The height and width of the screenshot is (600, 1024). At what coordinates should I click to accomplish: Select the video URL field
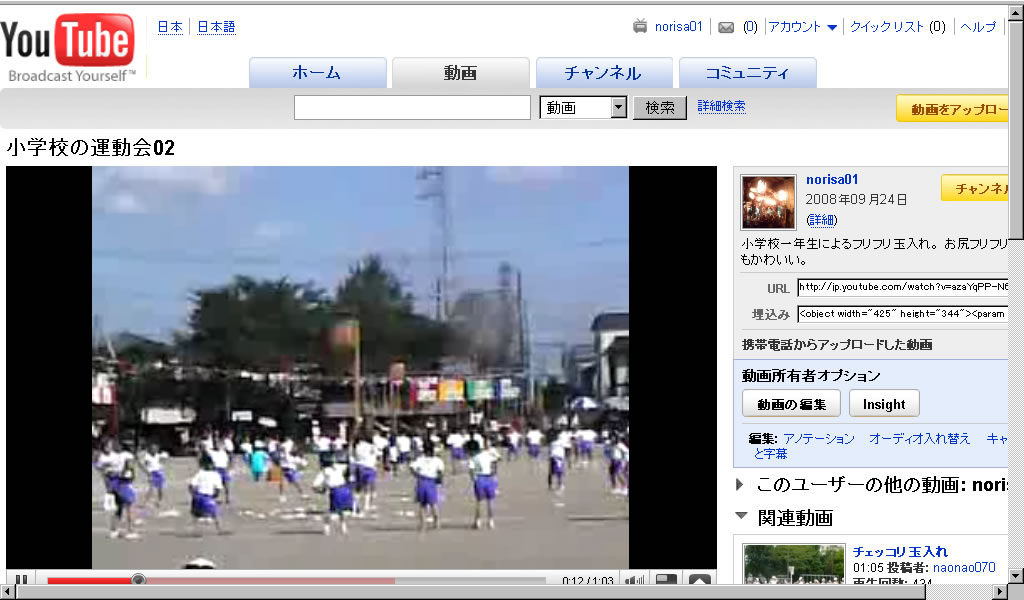pos(902,287)
